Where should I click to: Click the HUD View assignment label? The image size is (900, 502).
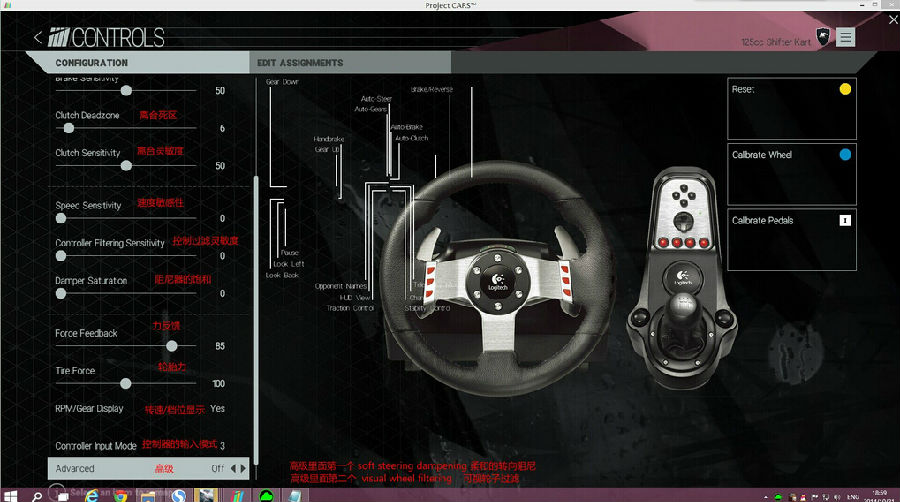[355, 297]
